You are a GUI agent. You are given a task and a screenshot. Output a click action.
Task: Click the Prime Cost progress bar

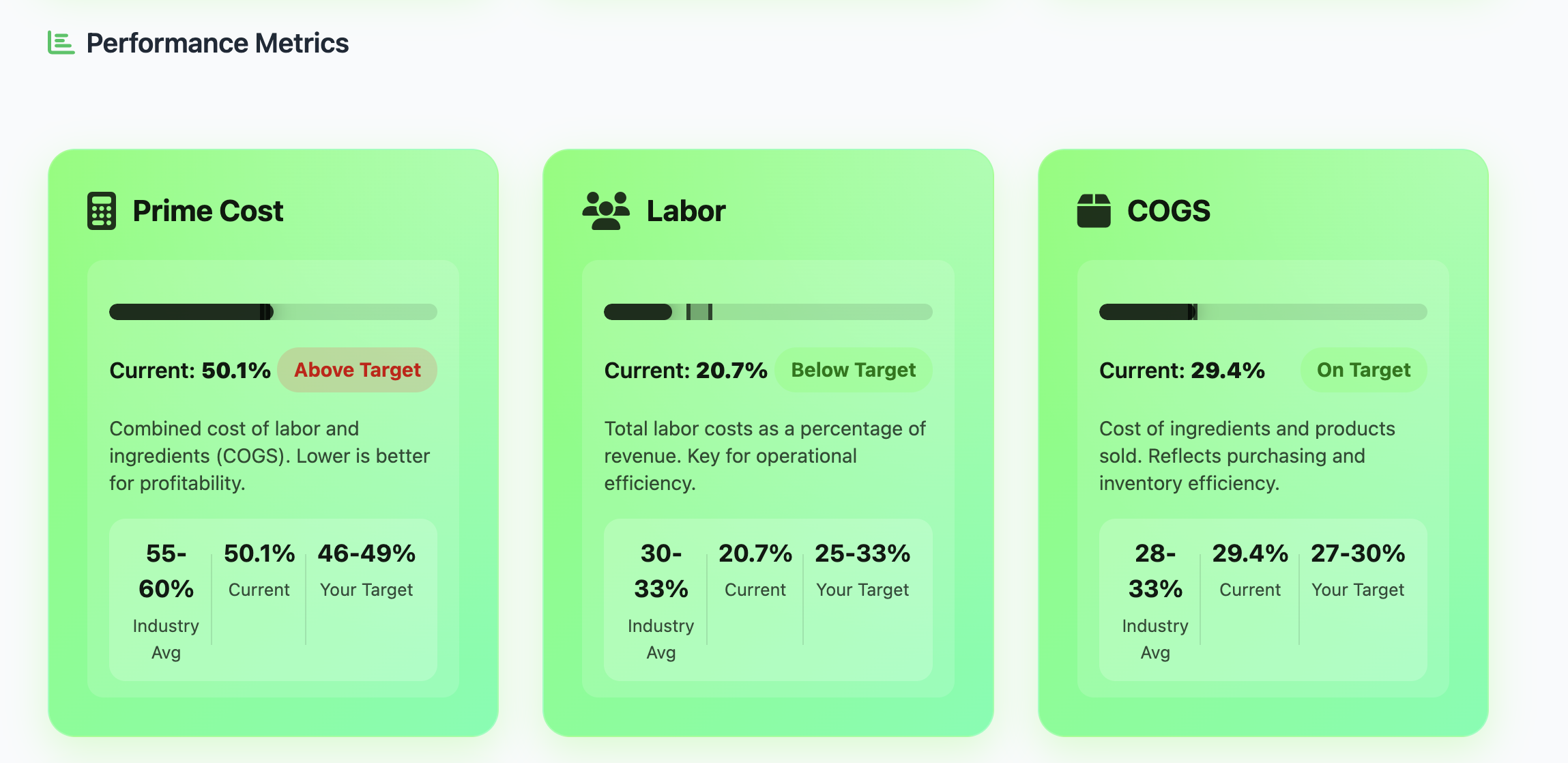pyautogui.click(x=273, y=312)
